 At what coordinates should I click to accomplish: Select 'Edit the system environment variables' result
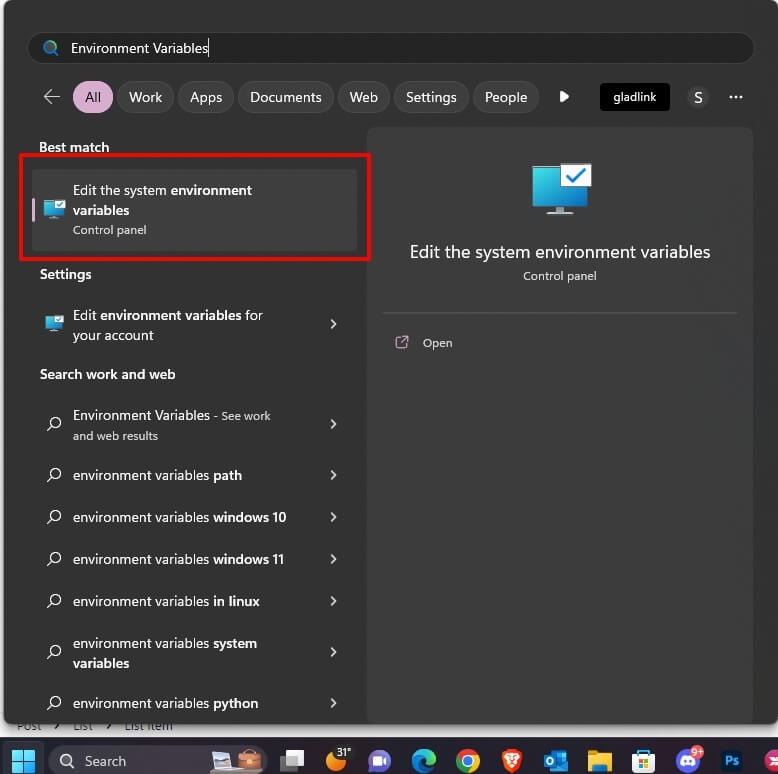click(x=194, y=209)
